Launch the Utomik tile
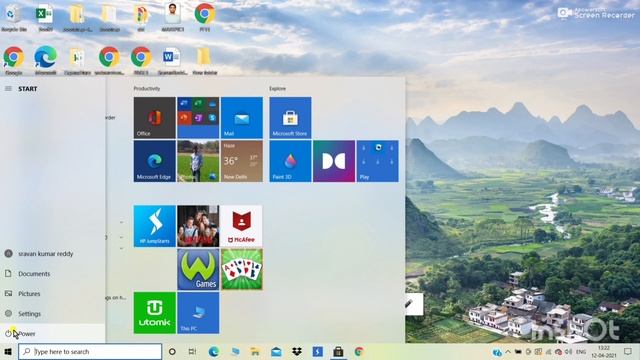 click(x=155, y=313)
